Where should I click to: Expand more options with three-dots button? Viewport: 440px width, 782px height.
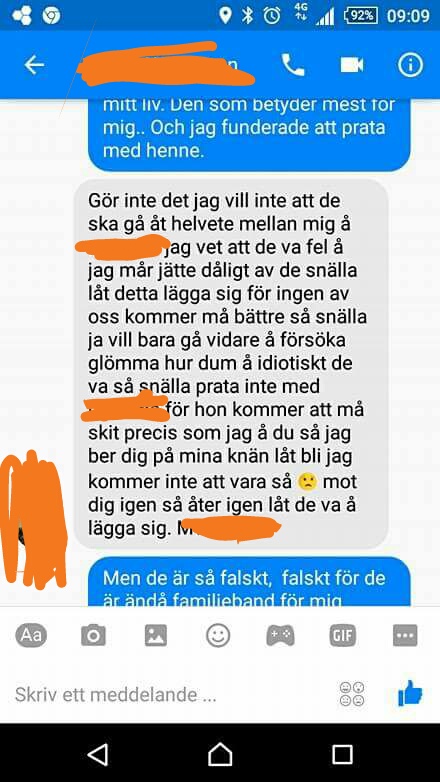pyautogui.click(x=405, y=635)
